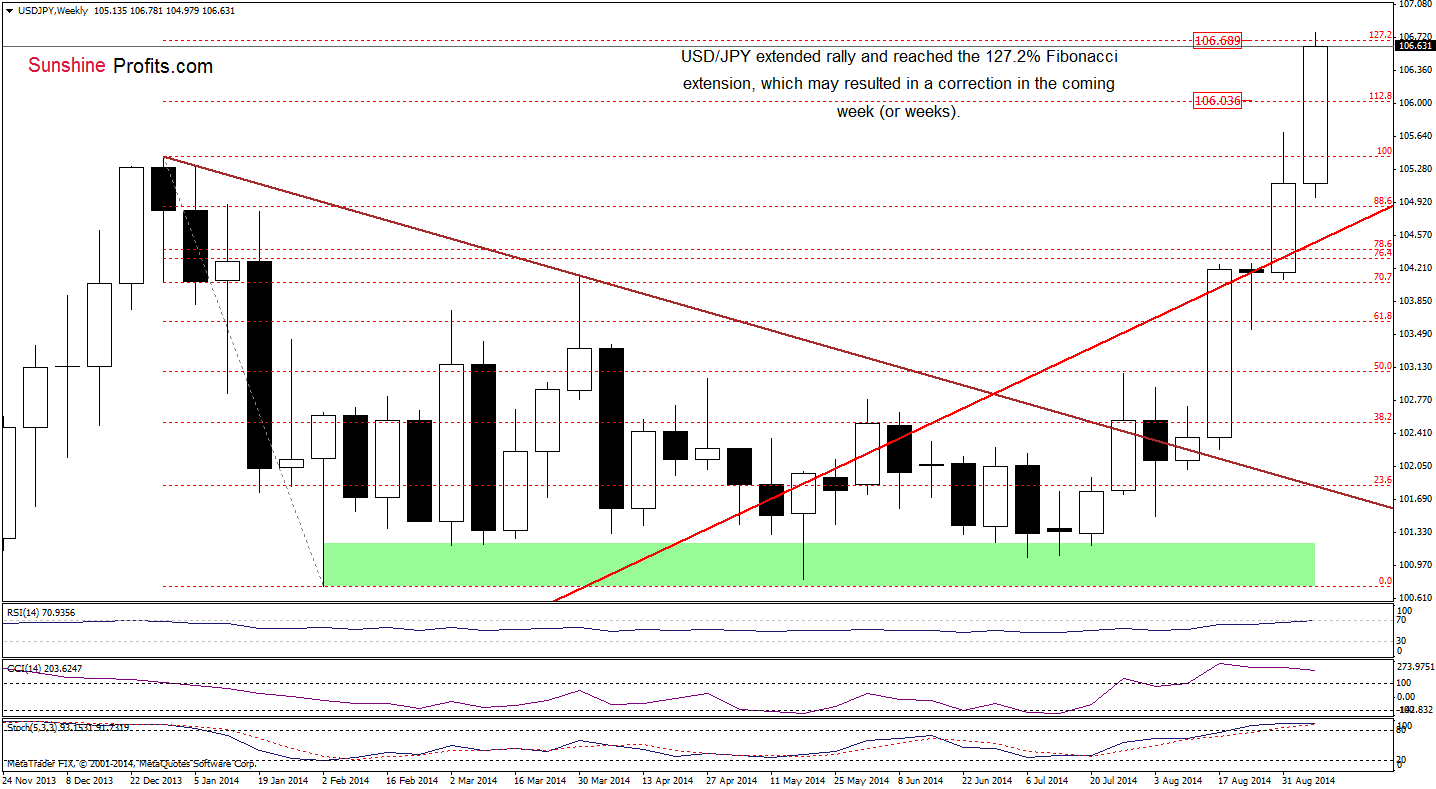Click the CCI scale value 273.9751
The width and height of the screenshot is (1436, 789).
pos(1415,666)
